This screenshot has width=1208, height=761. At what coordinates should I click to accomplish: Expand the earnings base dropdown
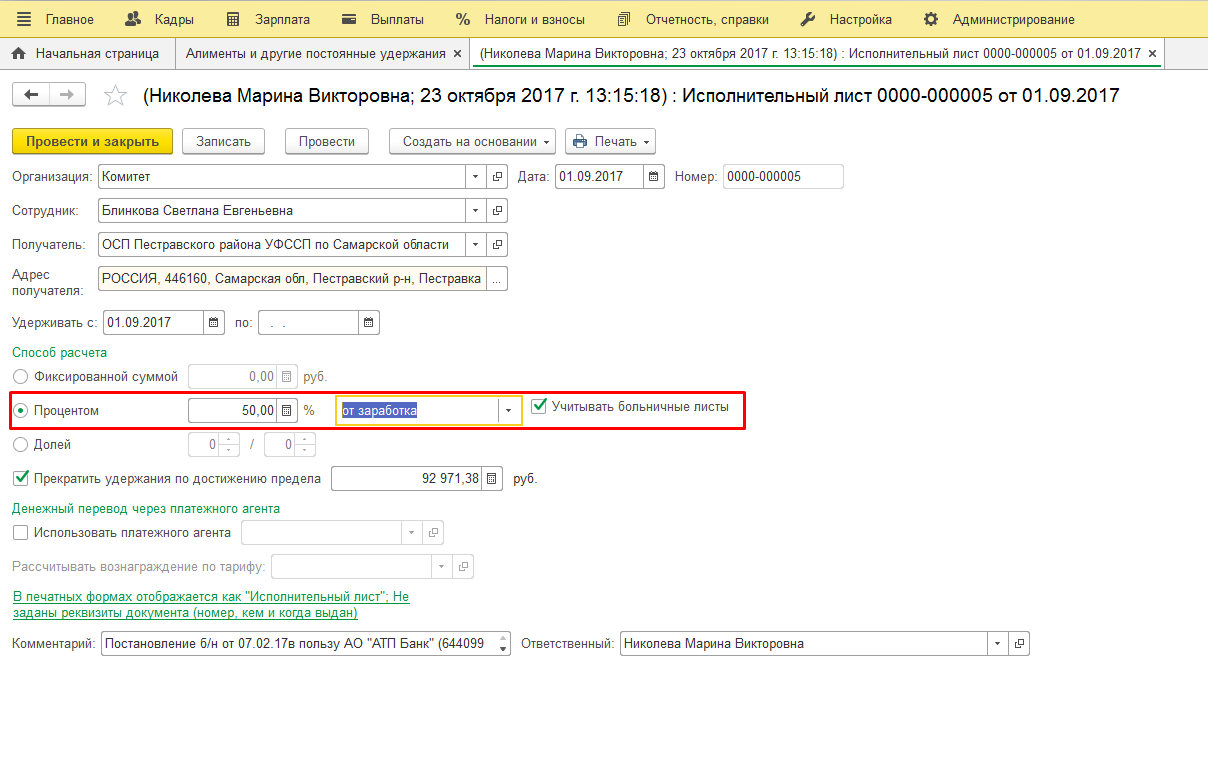pyautogui.click(x=509, y=410)
